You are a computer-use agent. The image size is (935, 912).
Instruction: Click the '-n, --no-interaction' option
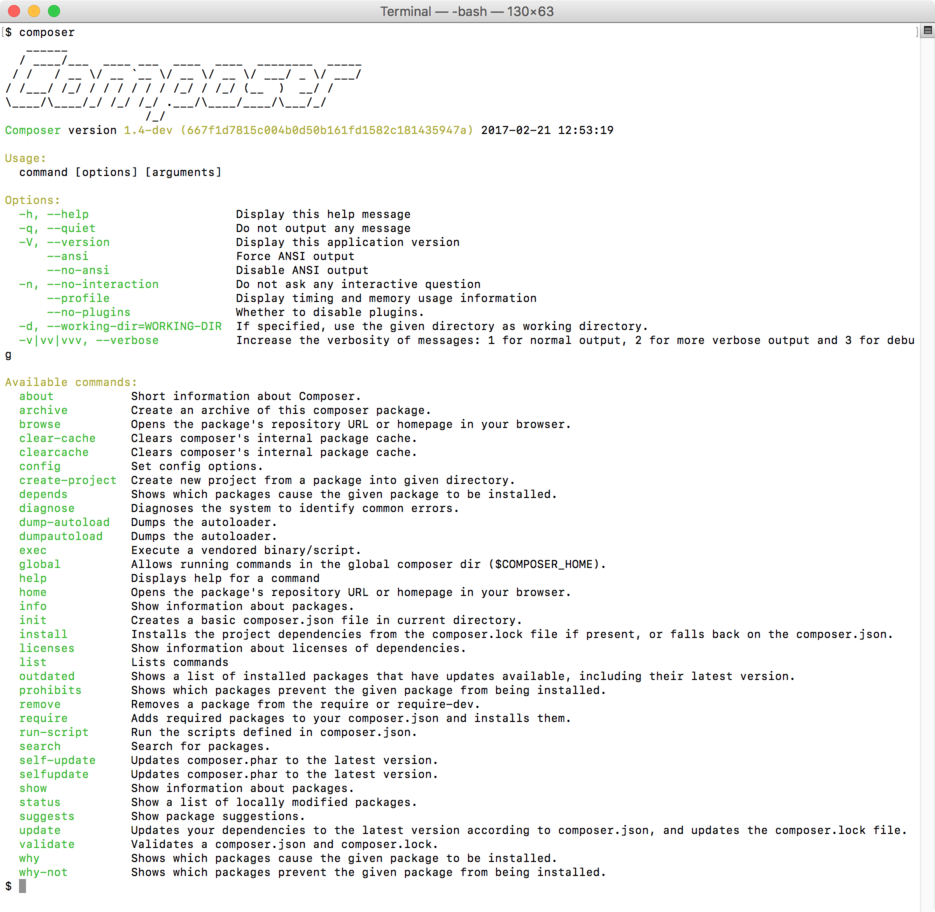click(89, 285)
